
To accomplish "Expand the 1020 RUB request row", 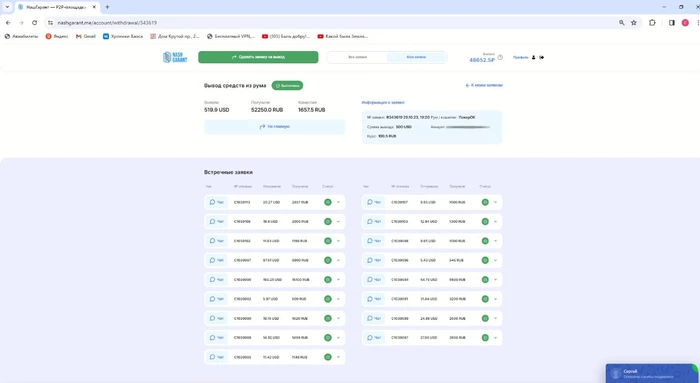I will point(338,318).
